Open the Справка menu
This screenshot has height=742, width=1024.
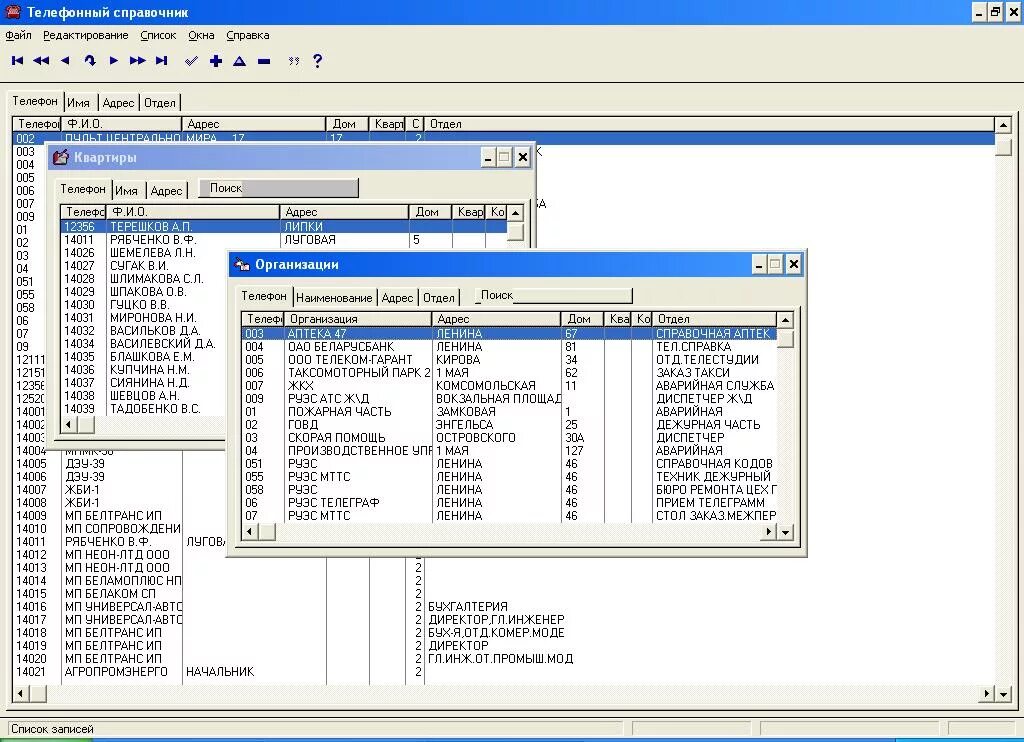[248, 35]
